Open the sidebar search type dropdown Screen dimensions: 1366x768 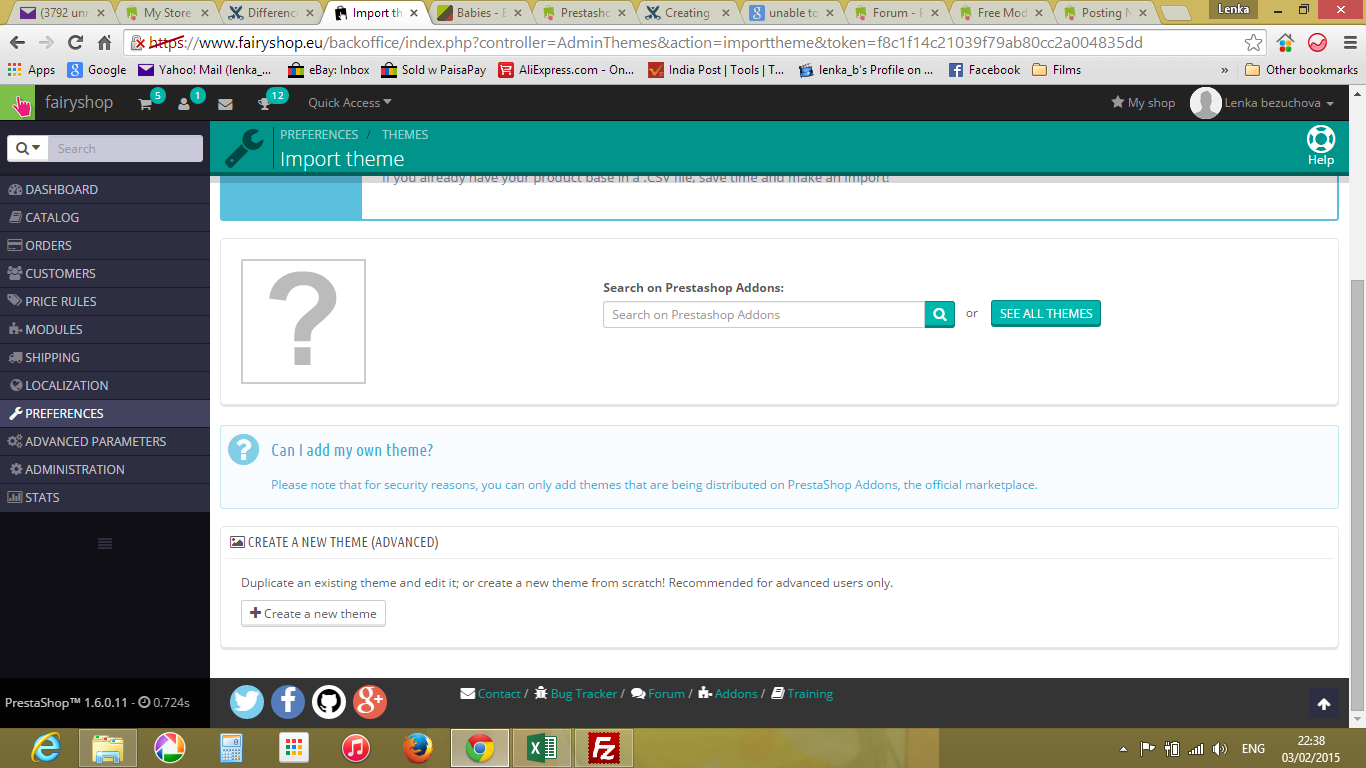pos(28,148)
